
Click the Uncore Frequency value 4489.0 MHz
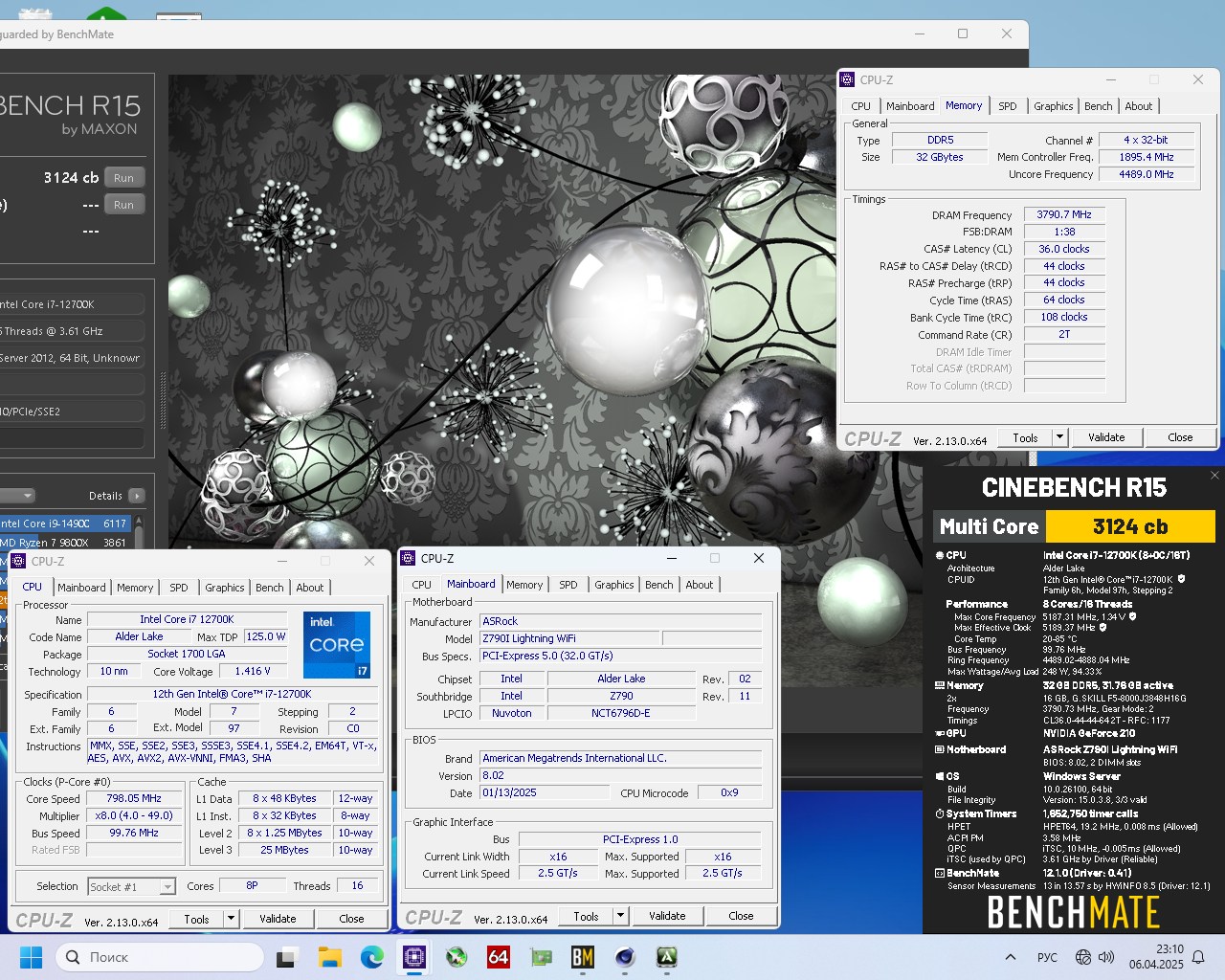click(1147, 174)
